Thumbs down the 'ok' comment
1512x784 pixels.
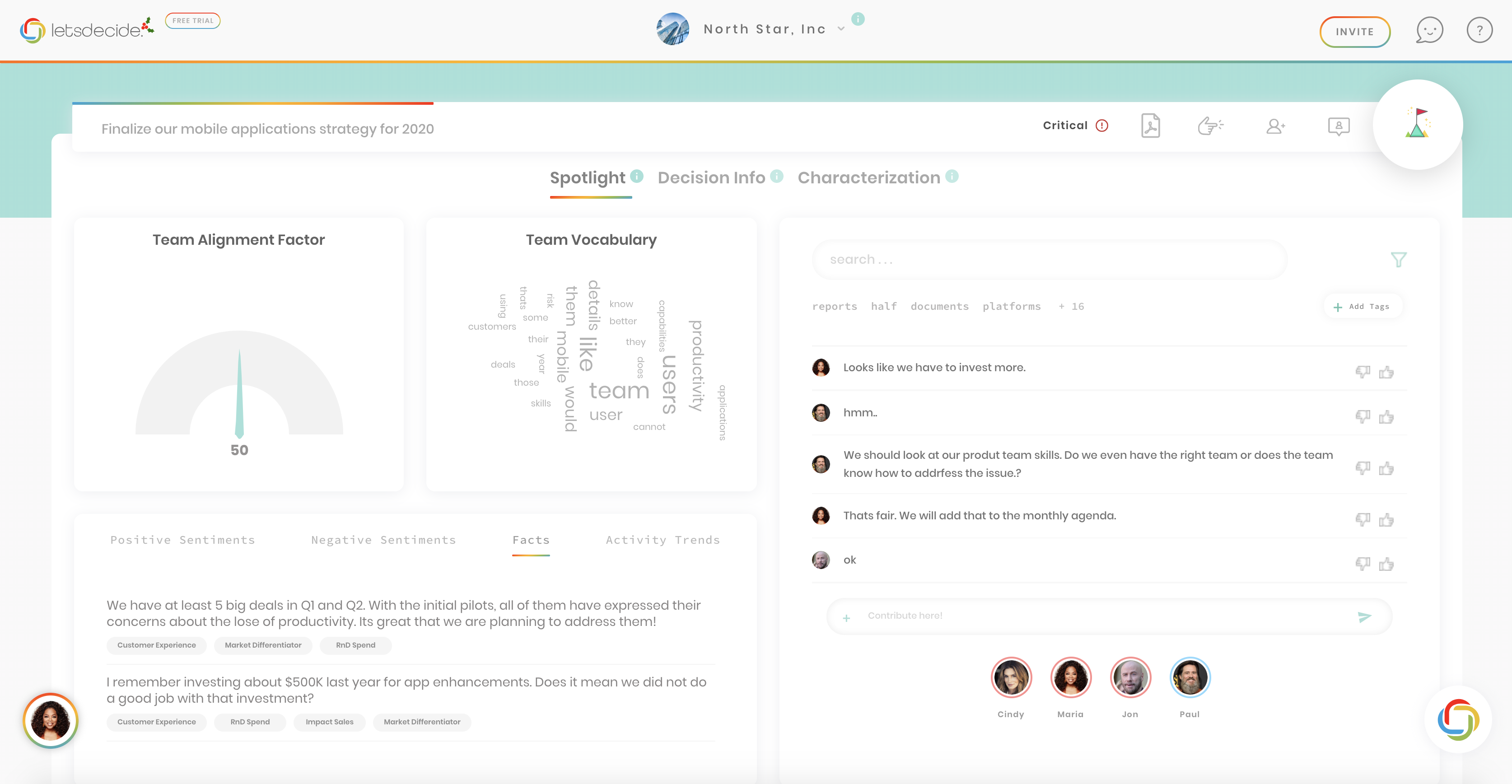pyautogui.click(x=1363, y=565)
